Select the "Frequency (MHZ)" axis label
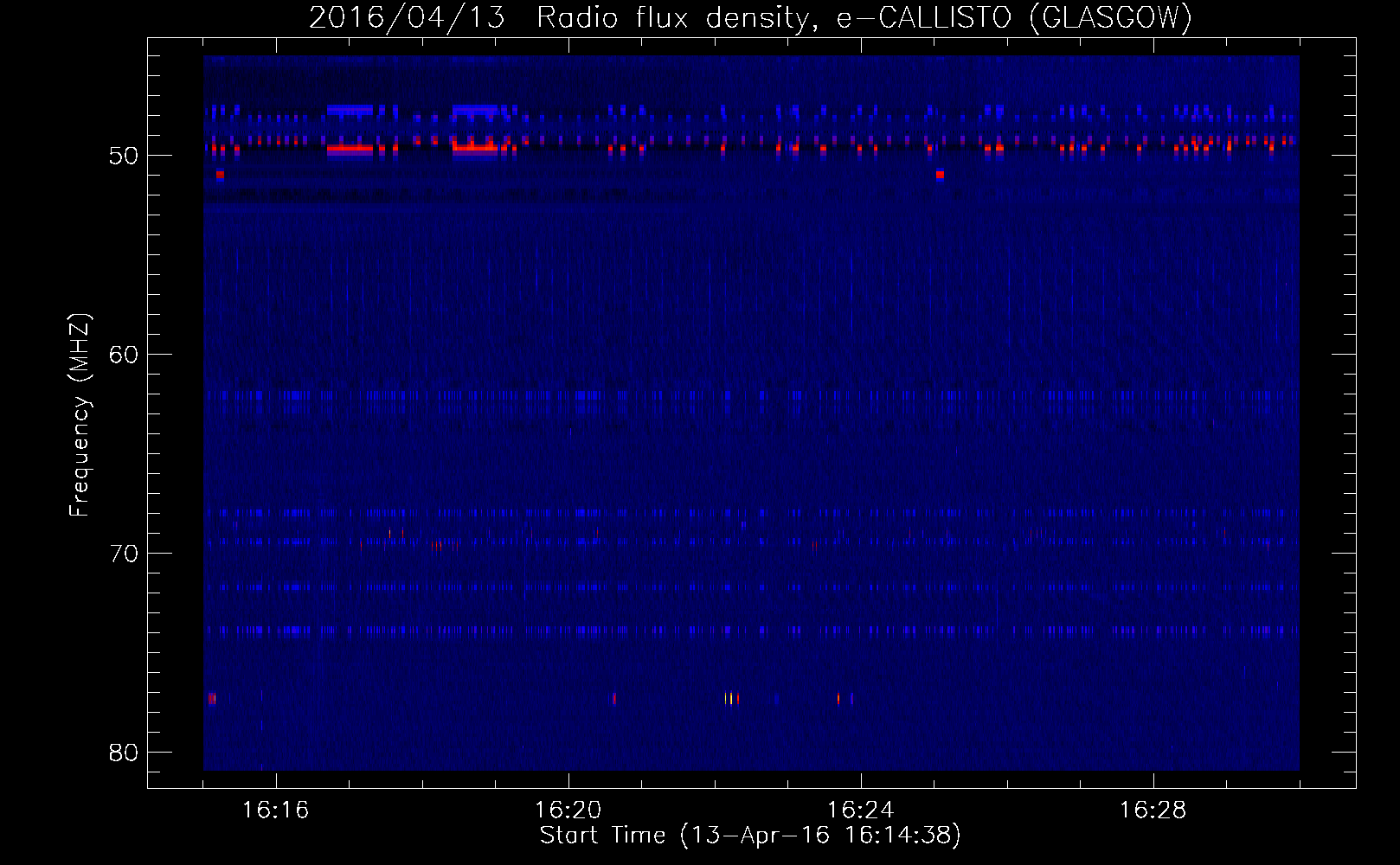This screenshot has height=865, width=1400. click(x=80, y=415)
